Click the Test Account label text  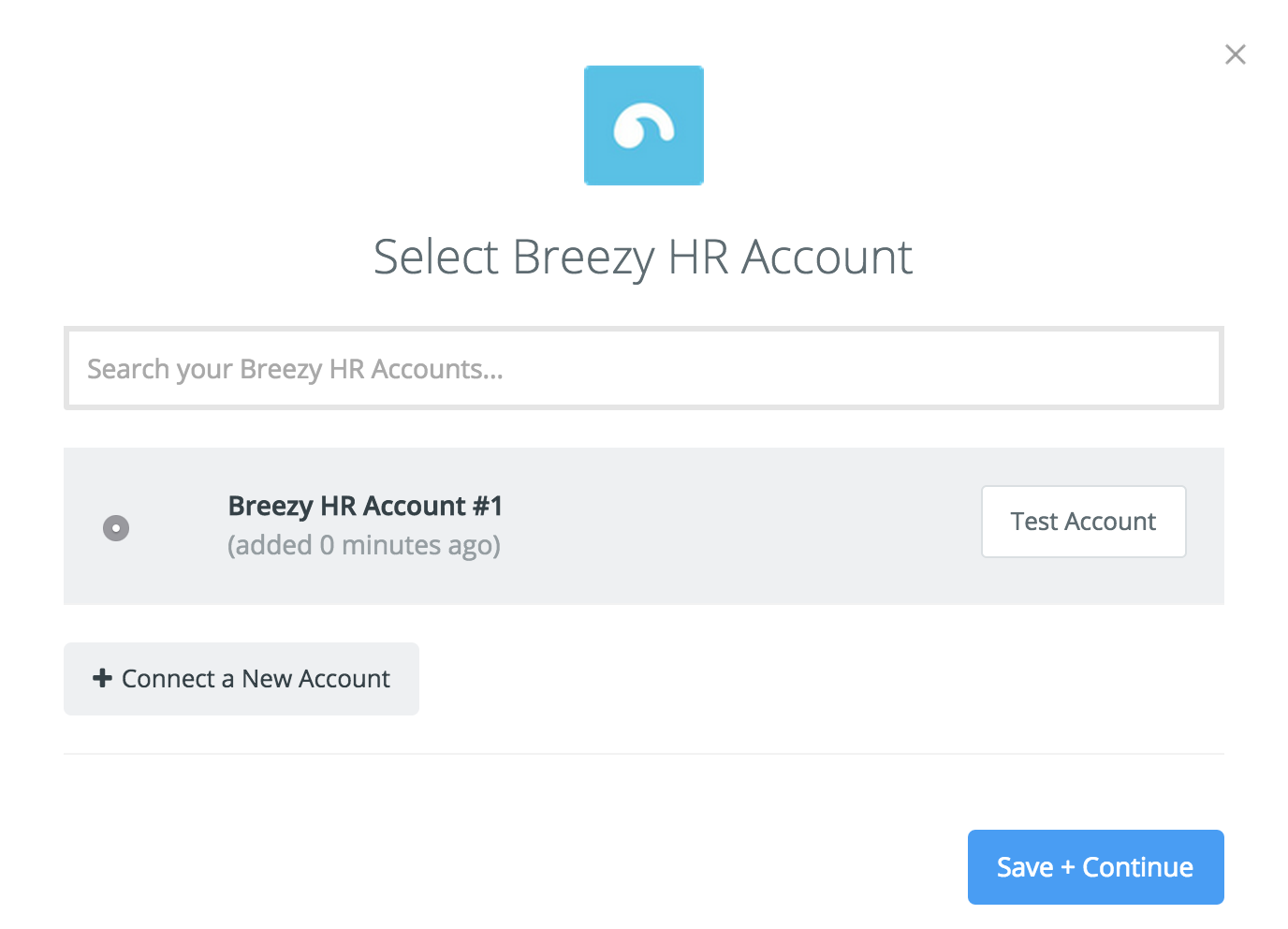coord(1084,522)
